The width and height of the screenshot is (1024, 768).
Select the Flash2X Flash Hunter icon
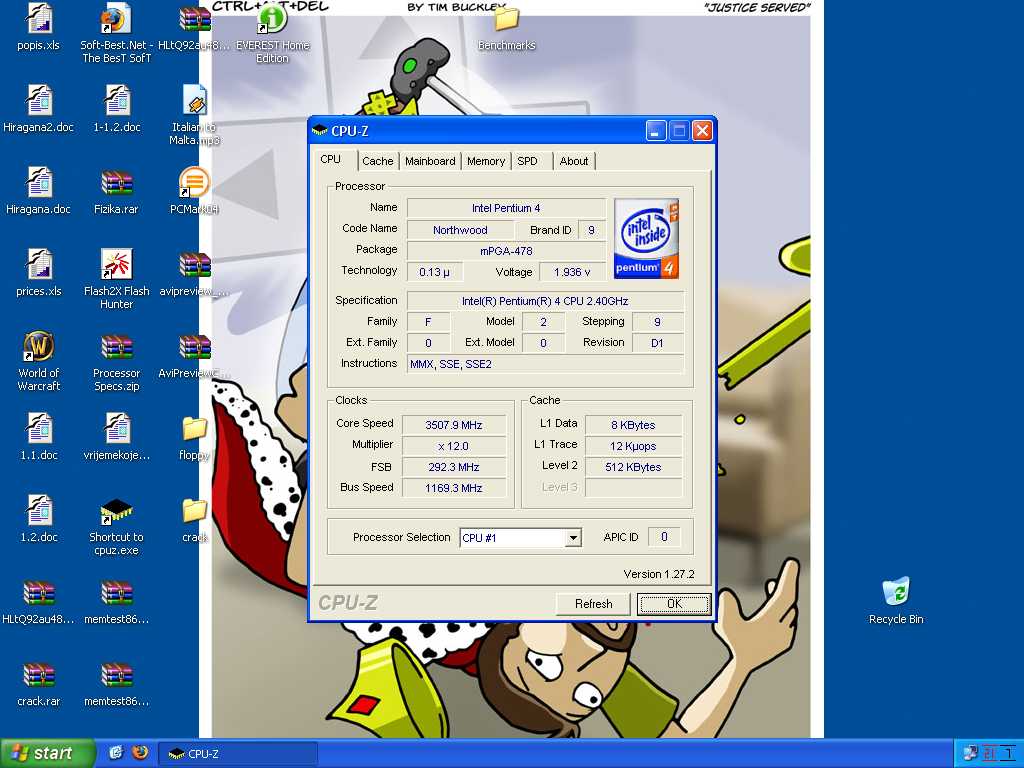click(x=117, y=265)
